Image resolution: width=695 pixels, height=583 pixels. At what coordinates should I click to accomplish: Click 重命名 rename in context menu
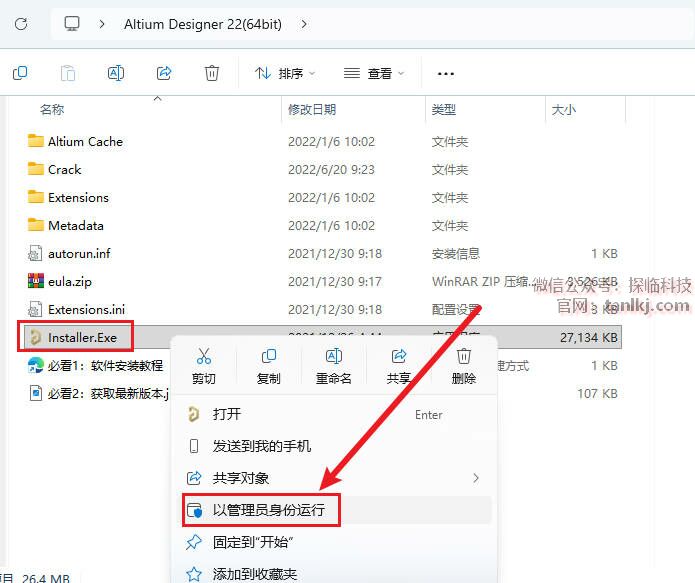(333, 366)
